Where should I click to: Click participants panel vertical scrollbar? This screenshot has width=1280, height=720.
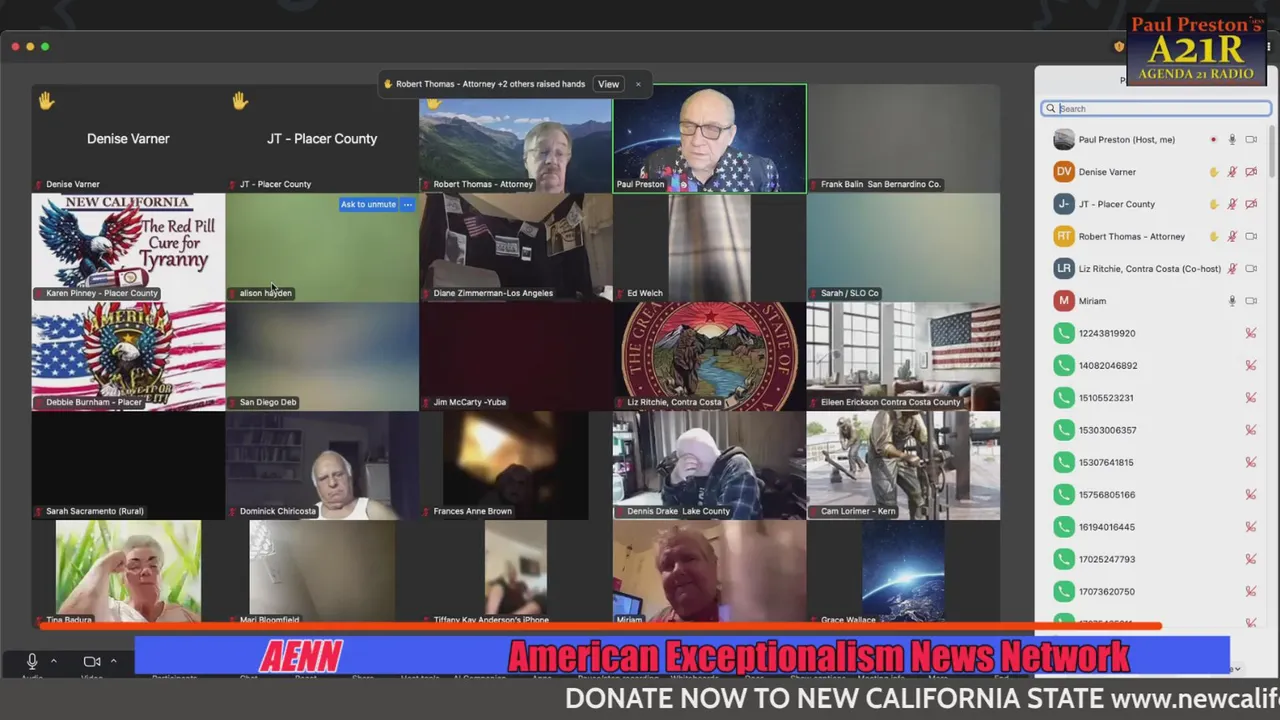pos(1272,150)
